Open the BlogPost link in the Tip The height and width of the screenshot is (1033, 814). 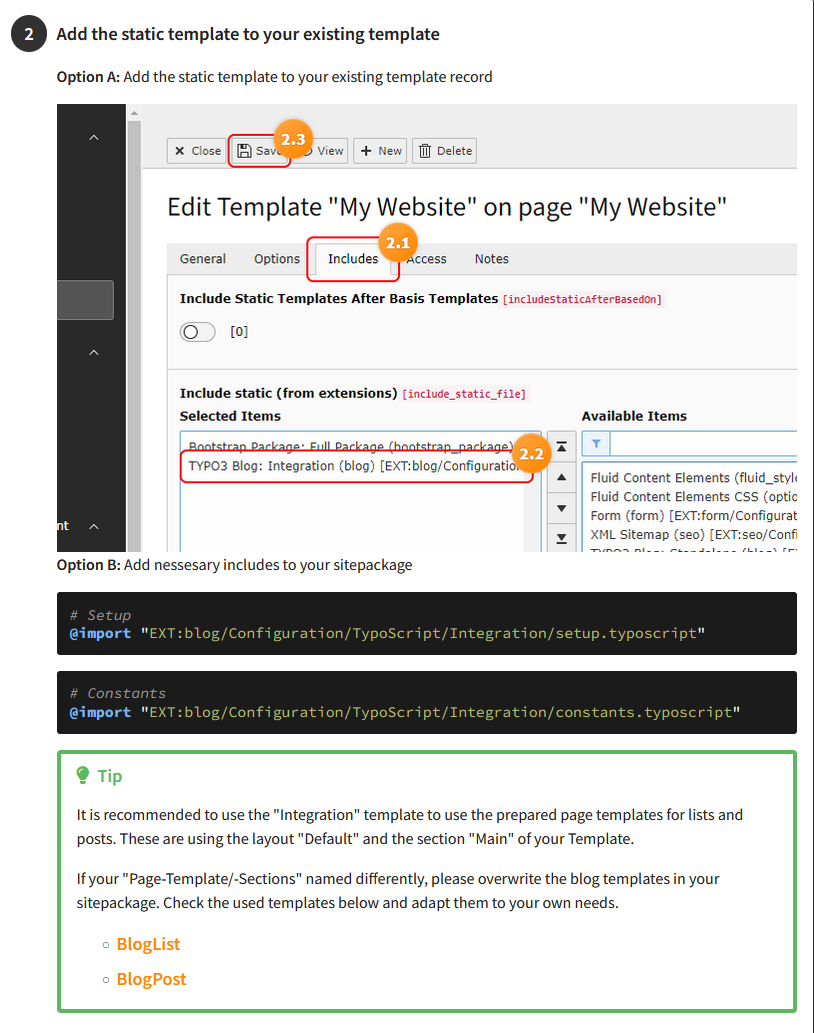[151, 979]
